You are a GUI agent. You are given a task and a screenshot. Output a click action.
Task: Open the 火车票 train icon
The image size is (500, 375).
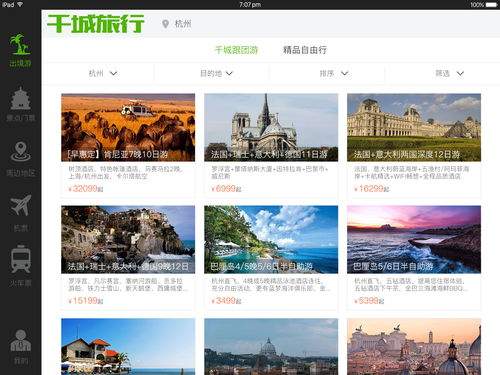20,259
